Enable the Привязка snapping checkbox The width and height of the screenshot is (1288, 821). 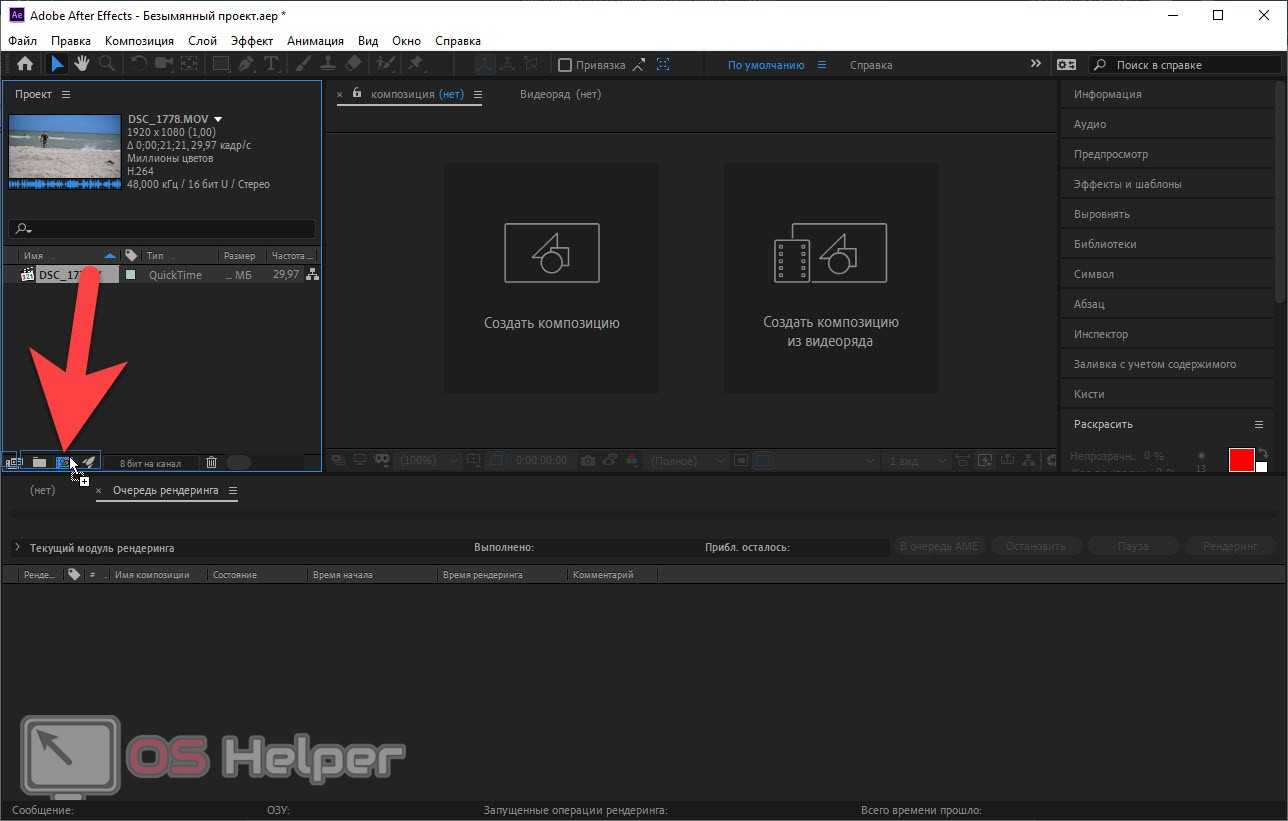click(x=565, y=65)
